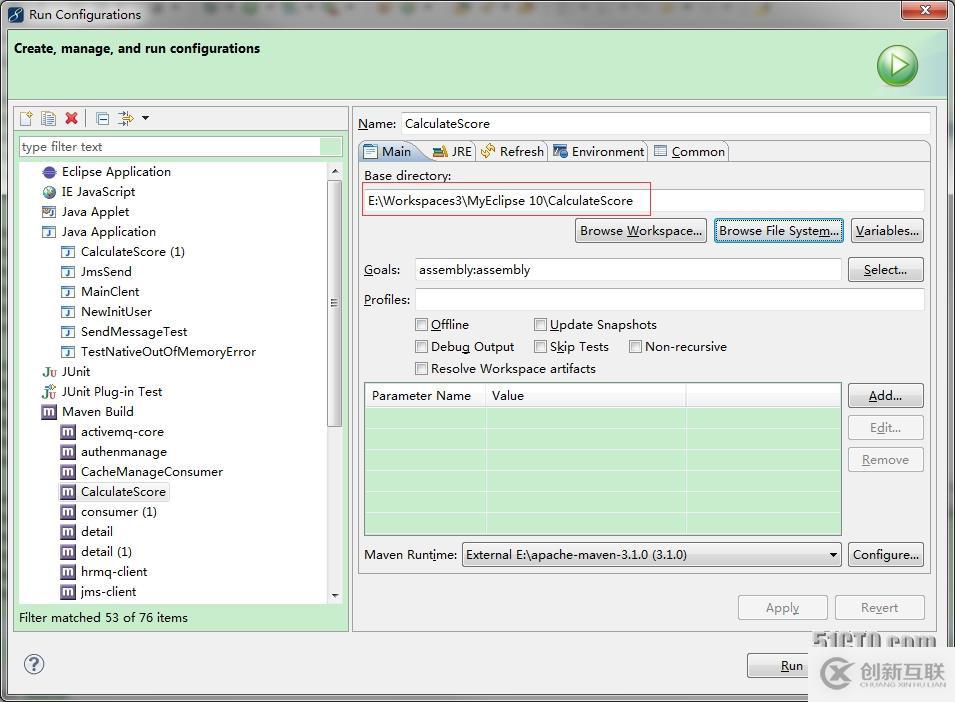Switch to the JRE tab
The image size is (955, 702).
pos(452,152)
